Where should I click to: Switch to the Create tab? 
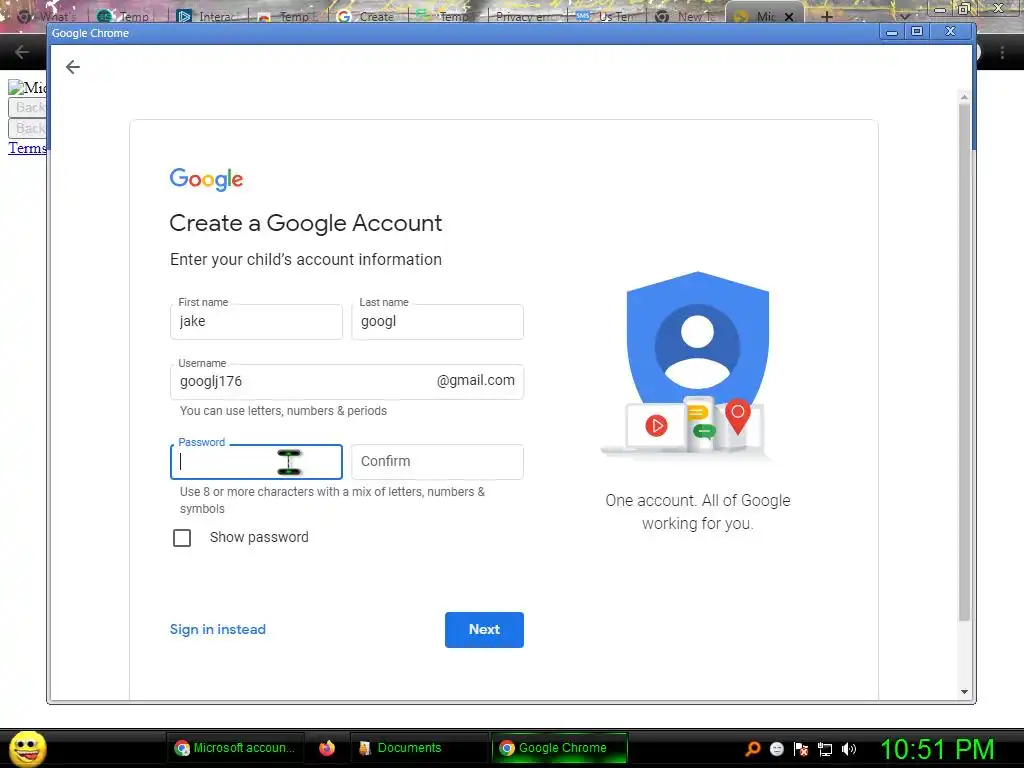coord(369,16)
